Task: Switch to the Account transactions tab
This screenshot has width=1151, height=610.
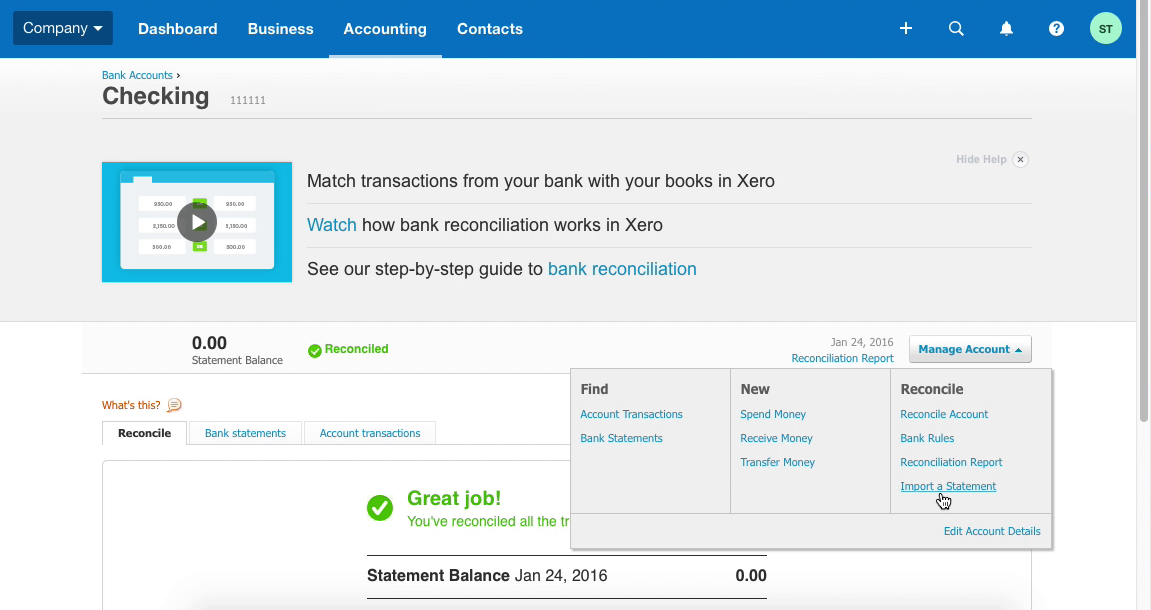Action: [x=370, y=433]
